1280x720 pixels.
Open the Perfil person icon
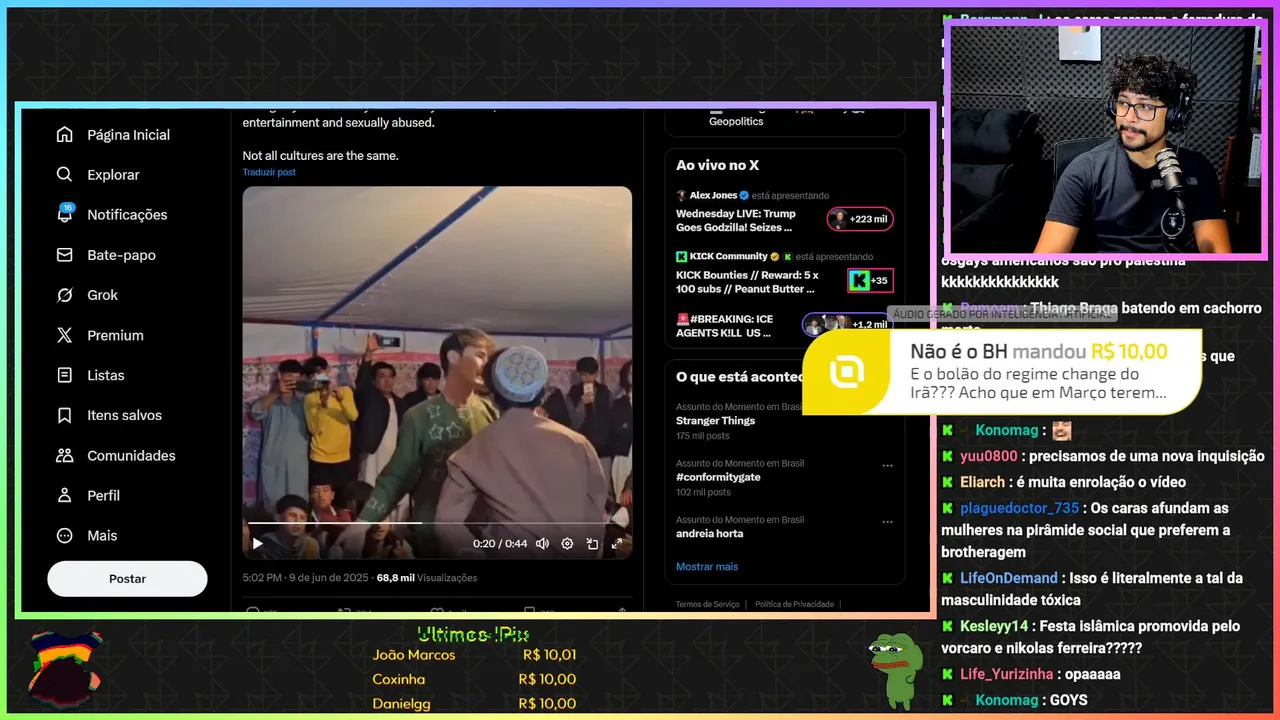[x=65, y=495]
